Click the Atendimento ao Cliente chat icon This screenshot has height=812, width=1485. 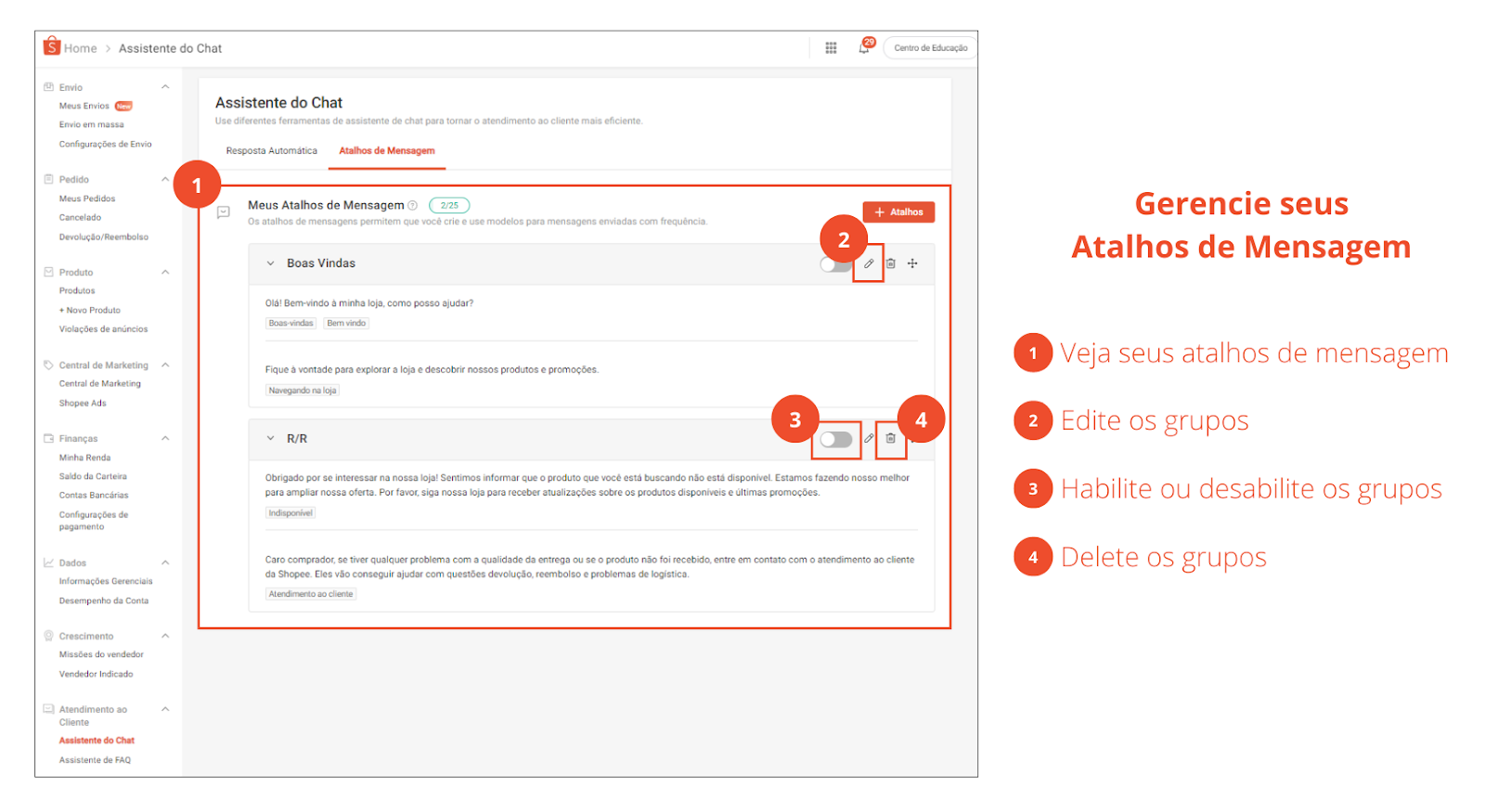(48, 709)
